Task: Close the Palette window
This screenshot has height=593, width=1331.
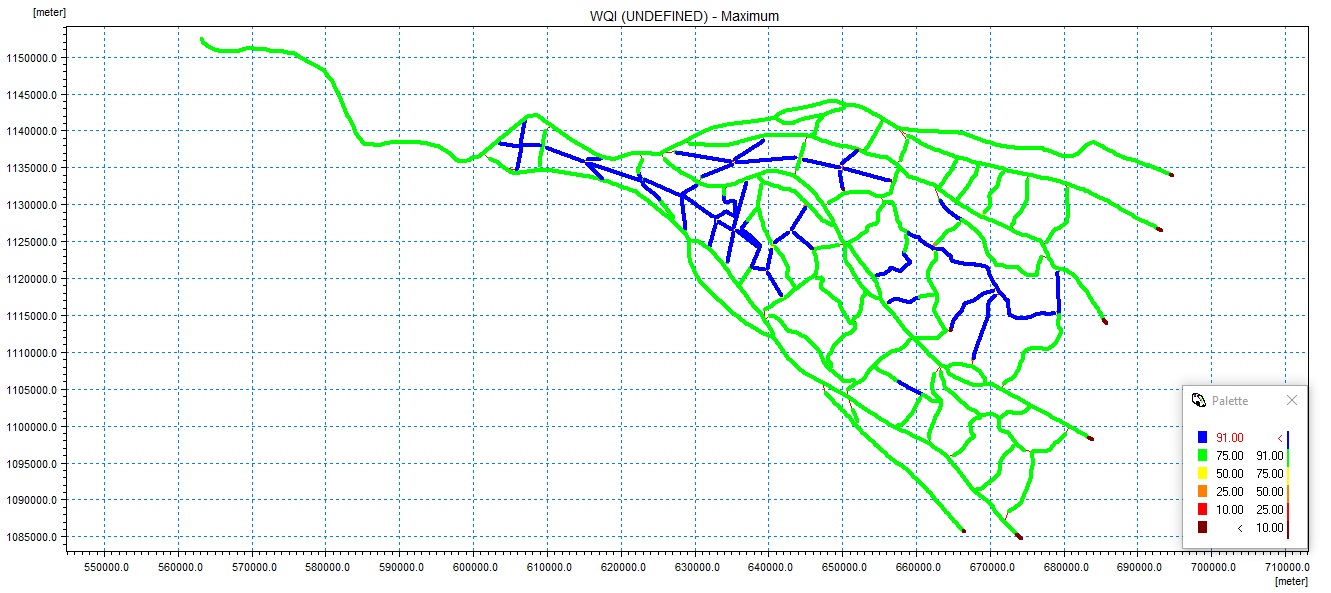Action: pos(1292,400)
